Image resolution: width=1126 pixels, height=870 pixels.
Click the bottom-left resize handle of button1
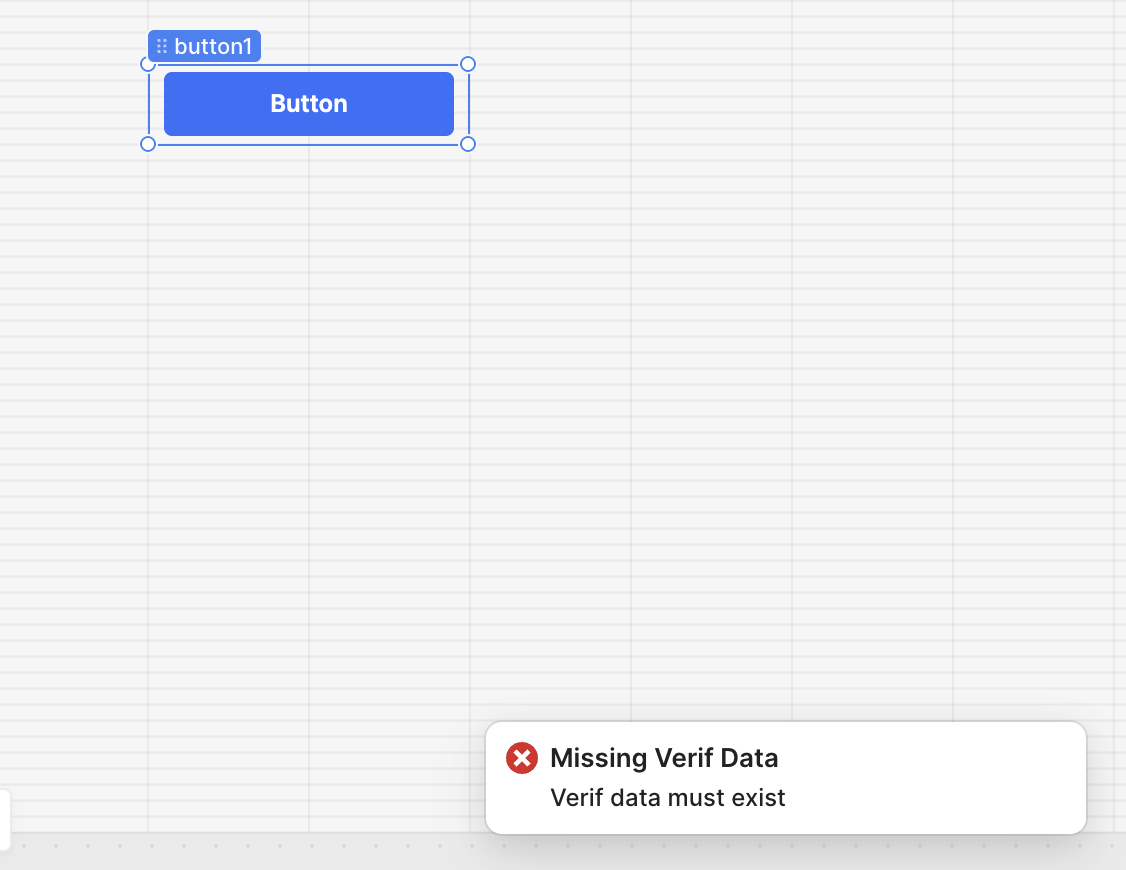[148, 144]
